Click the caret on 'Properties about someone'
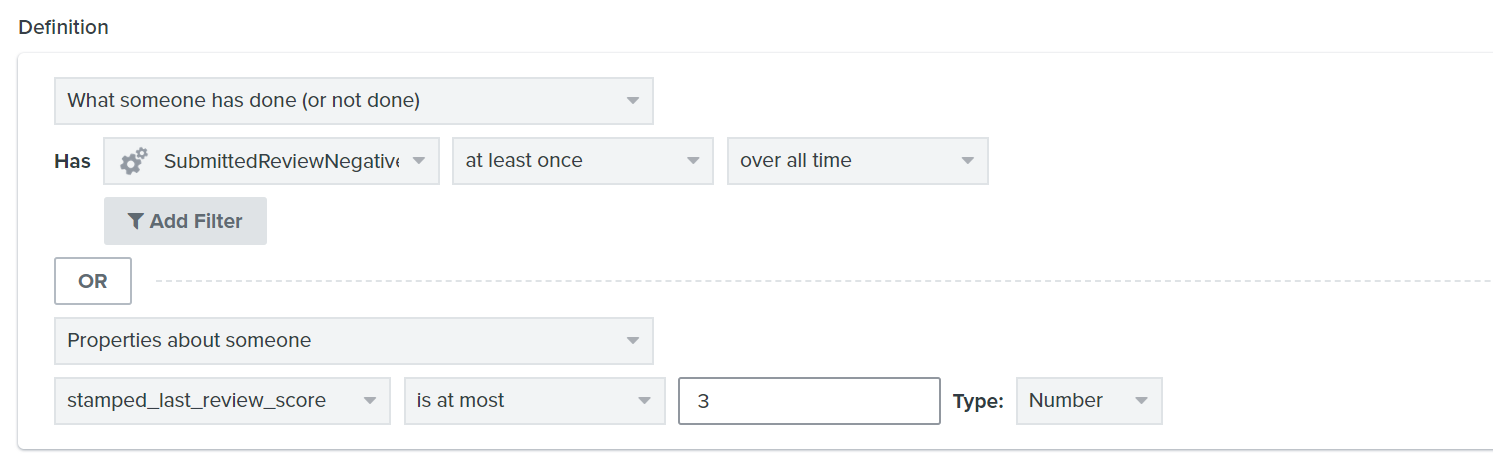Image resolution: width=1493 pixels, height=465 pixels. tap(632, 341)
